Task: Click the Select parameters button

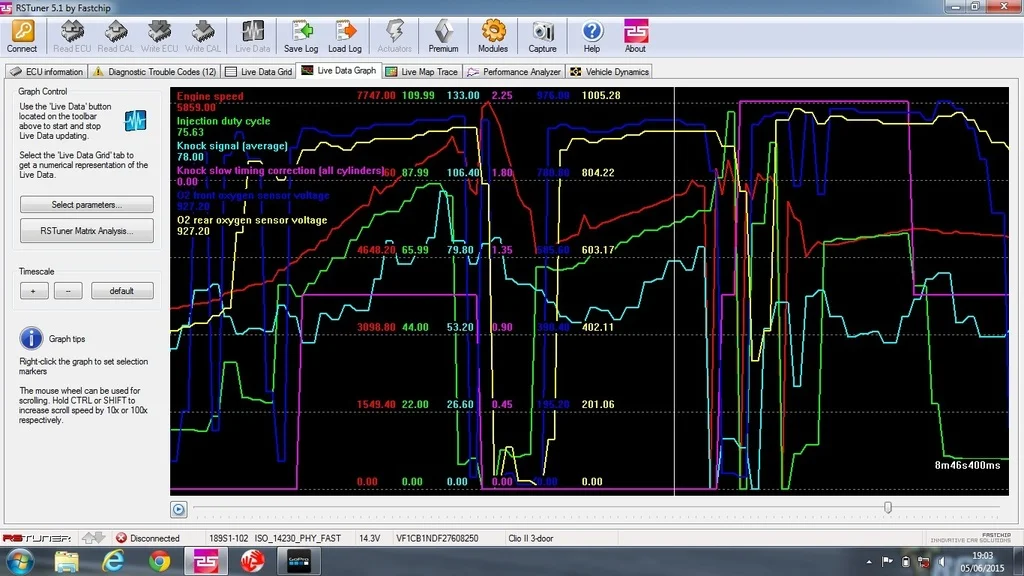Action: click(x=87, y=204)
